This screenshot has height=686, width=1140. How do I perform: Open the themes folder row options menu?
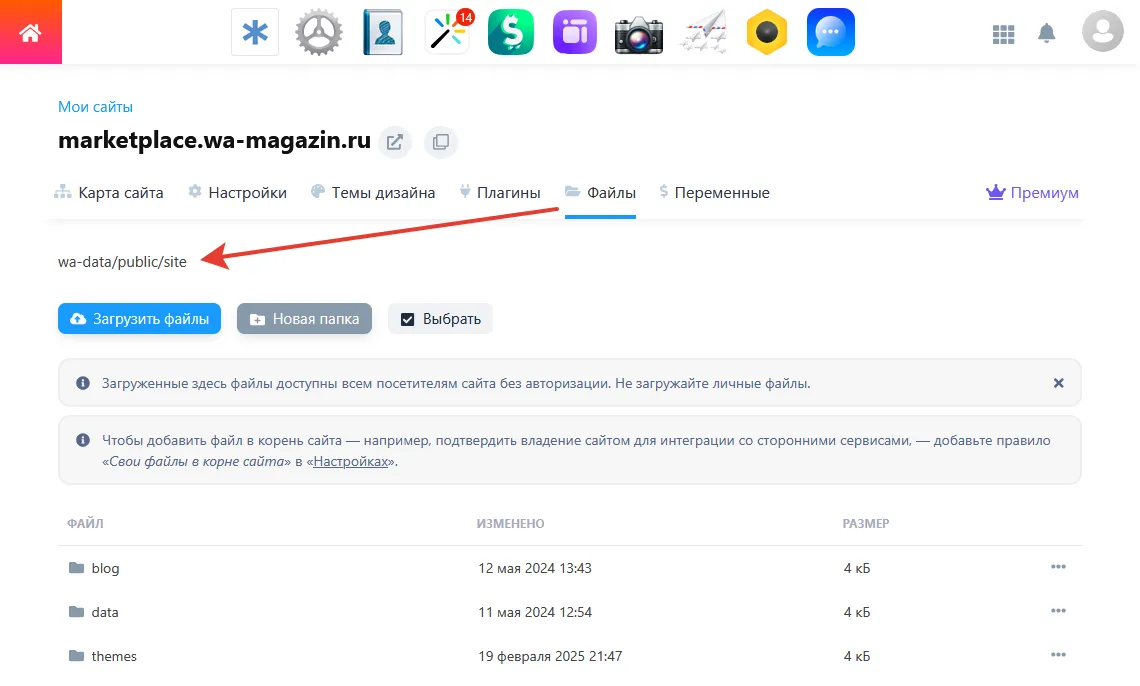pyautogui.click(x=1058, y=655)
